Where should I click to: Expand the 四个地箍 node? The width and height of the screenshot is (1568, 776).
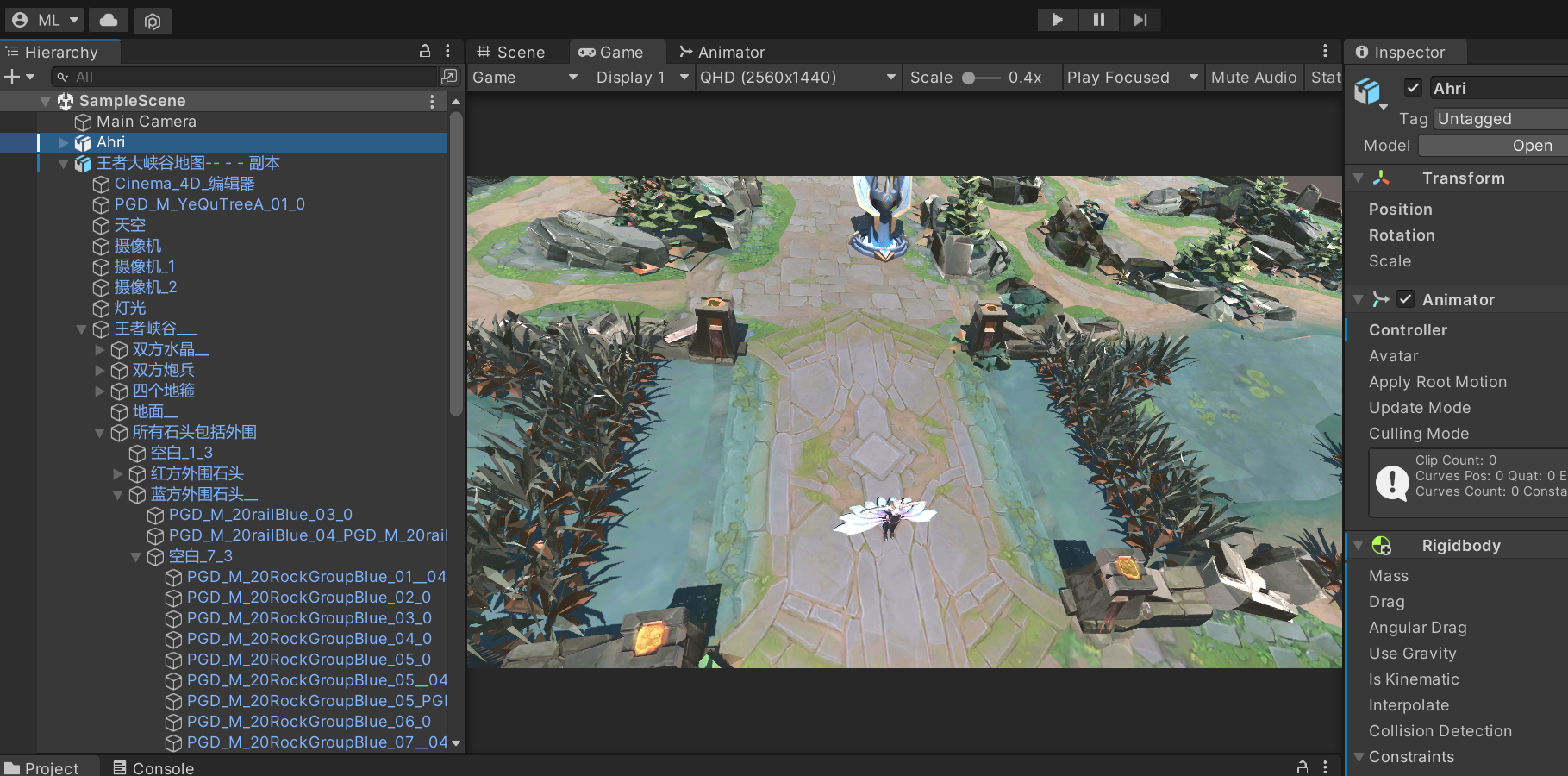[x=99, y=391]
